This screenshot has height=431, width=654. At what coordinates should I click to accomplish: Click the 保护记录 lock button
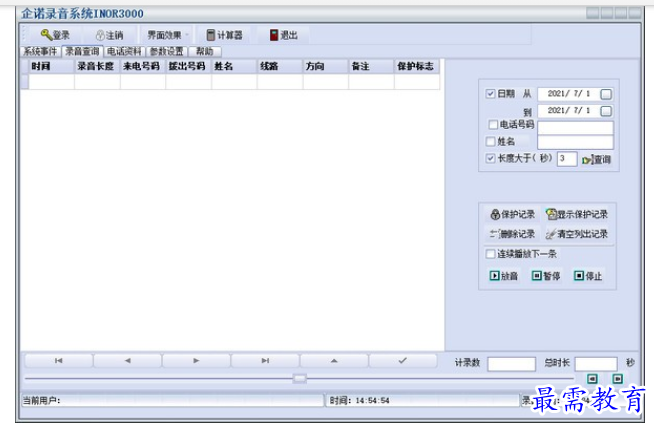[513, 214]
